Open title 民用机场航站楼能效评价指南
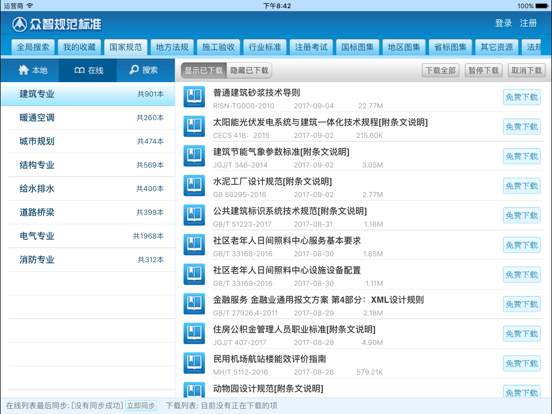This screenshot has height=414, width=552. coord(269,359)
